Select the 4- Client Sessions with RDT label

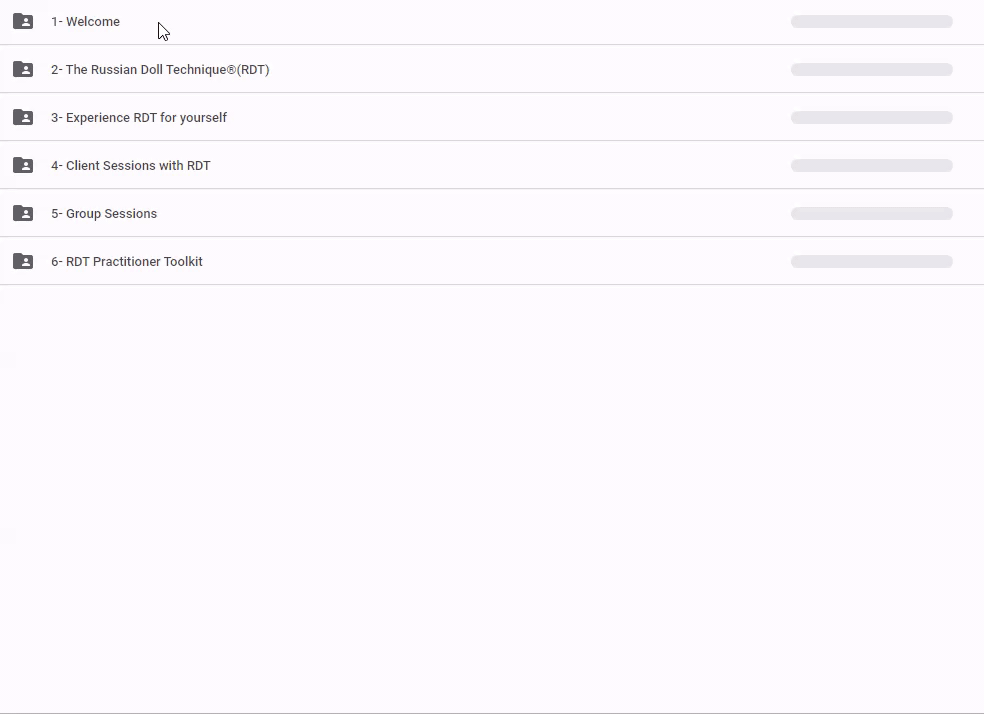tap(131, 165)
